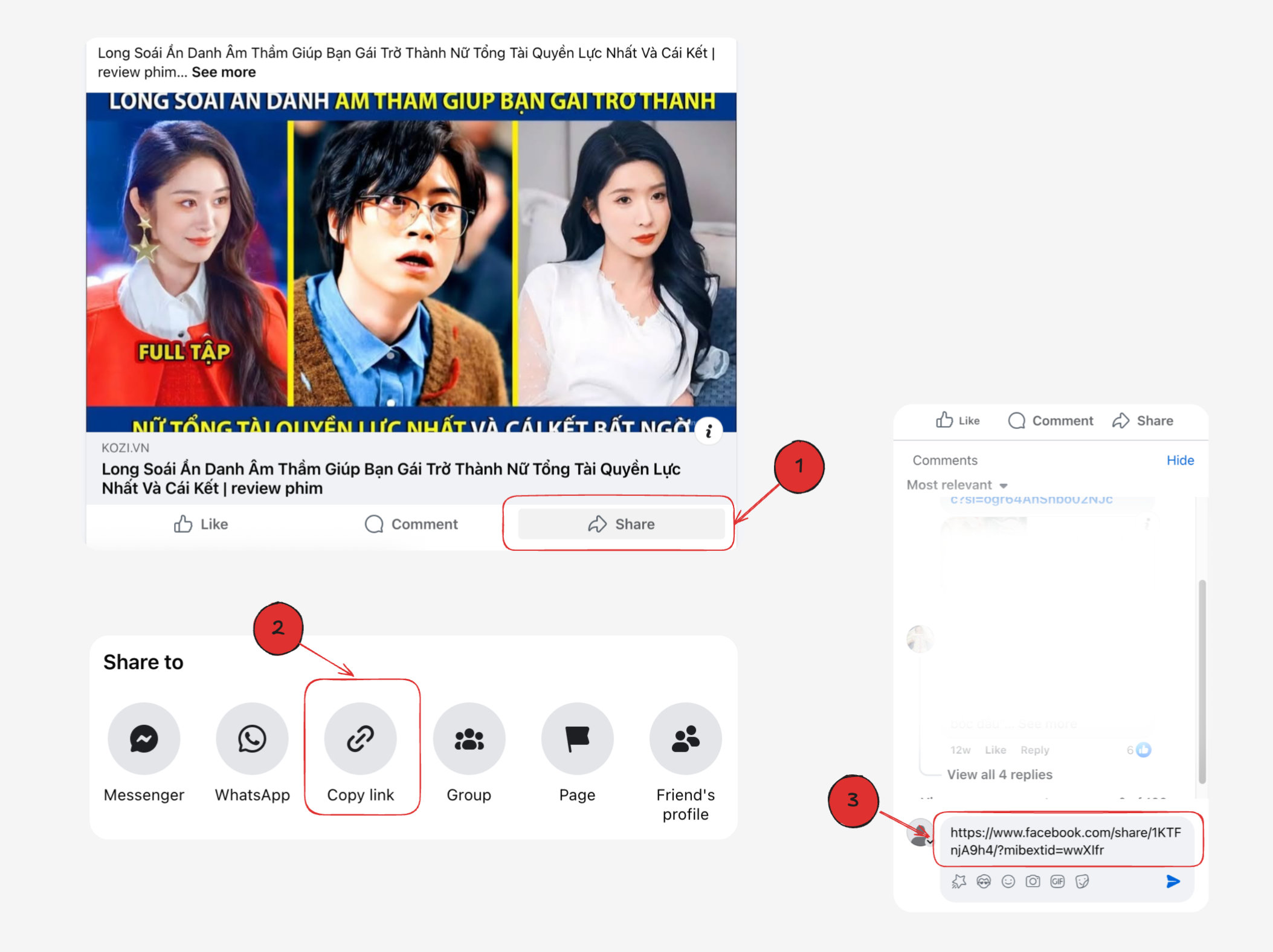Open the sticker picker icon
The image size is (1273, 952).
[x=1082, y=881]
